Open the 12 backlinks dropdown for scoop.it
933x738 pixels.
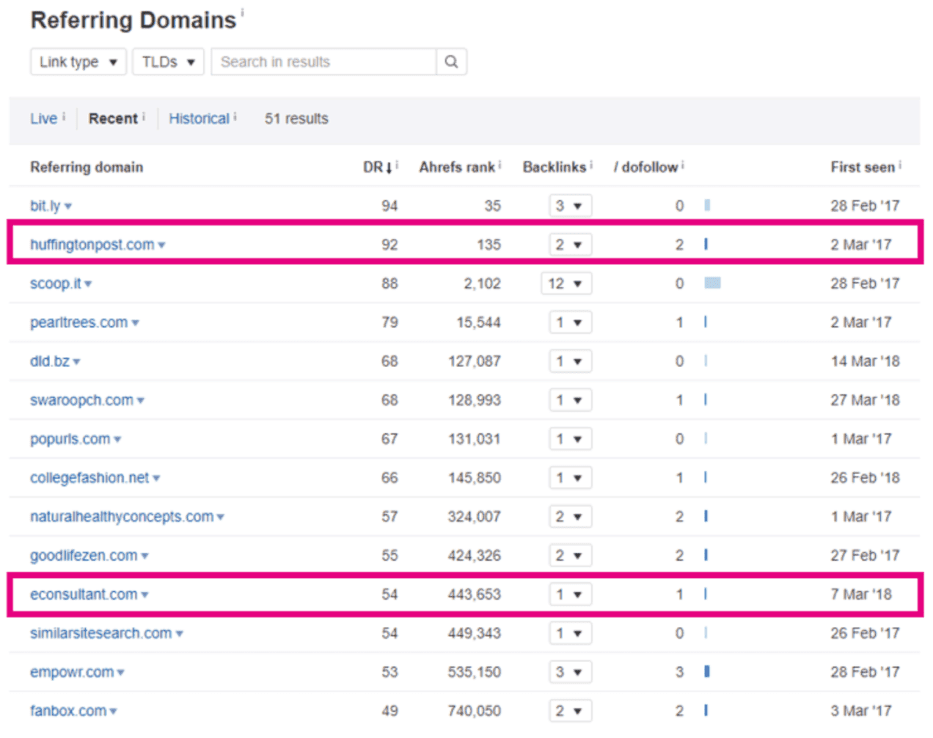coord(566,283)
